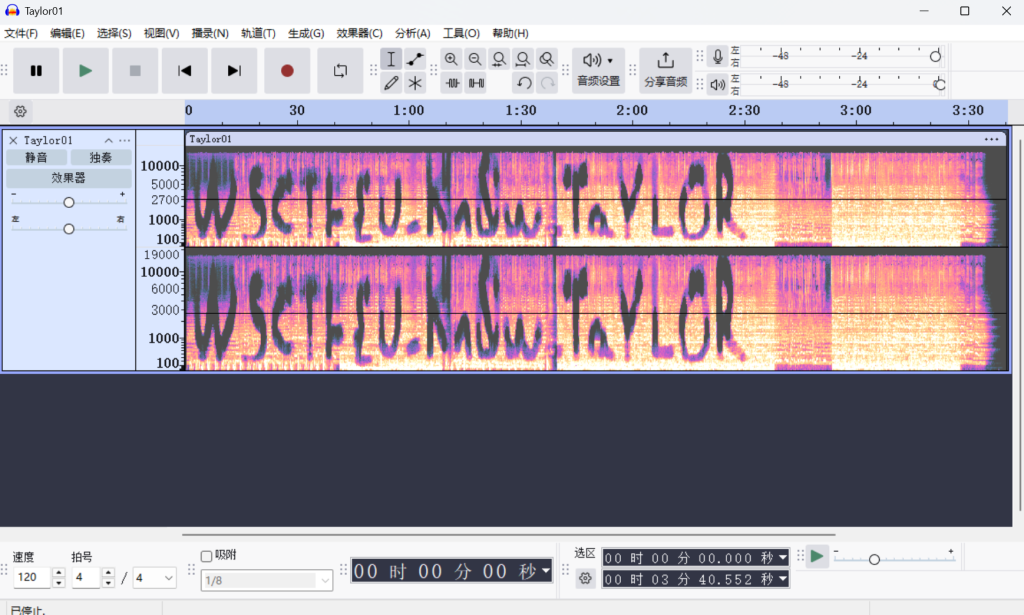Enable the 吸附 snap checkbox
1024x615 pixels.
click(206, 556)
